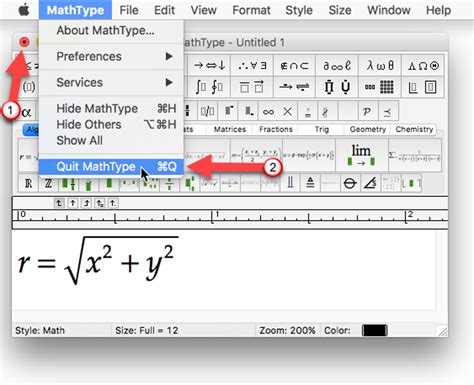Open the Apple menu

(x=24, y=10)
